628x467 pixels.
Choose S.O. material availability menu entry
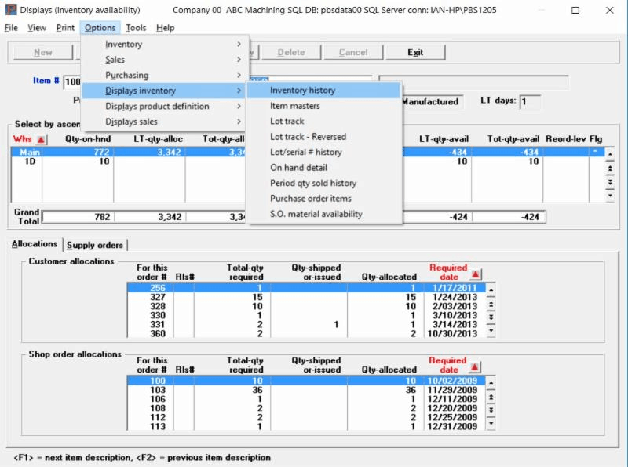(316, 214)
